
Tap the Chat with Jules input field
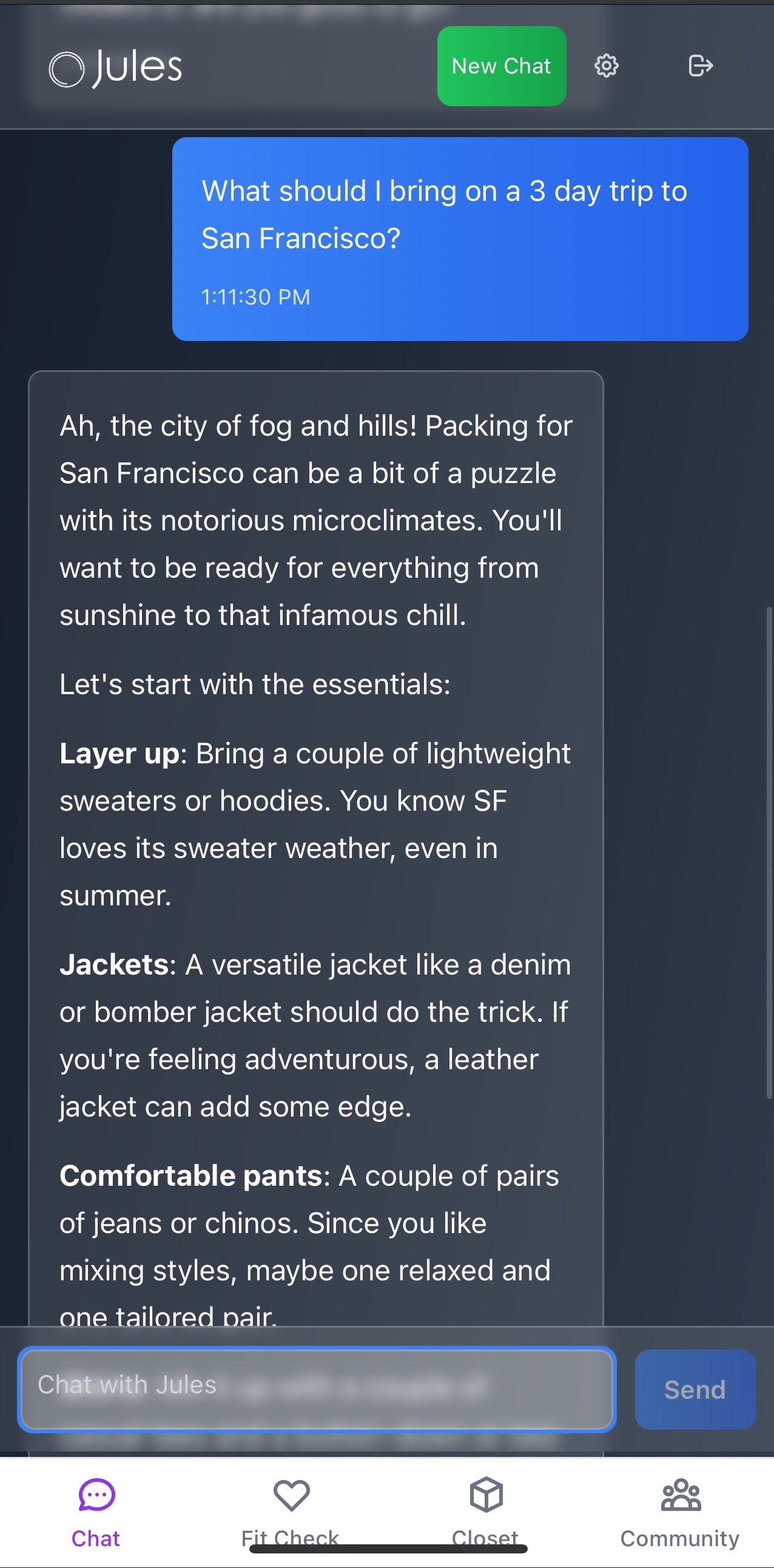(x=317, y=1390)
